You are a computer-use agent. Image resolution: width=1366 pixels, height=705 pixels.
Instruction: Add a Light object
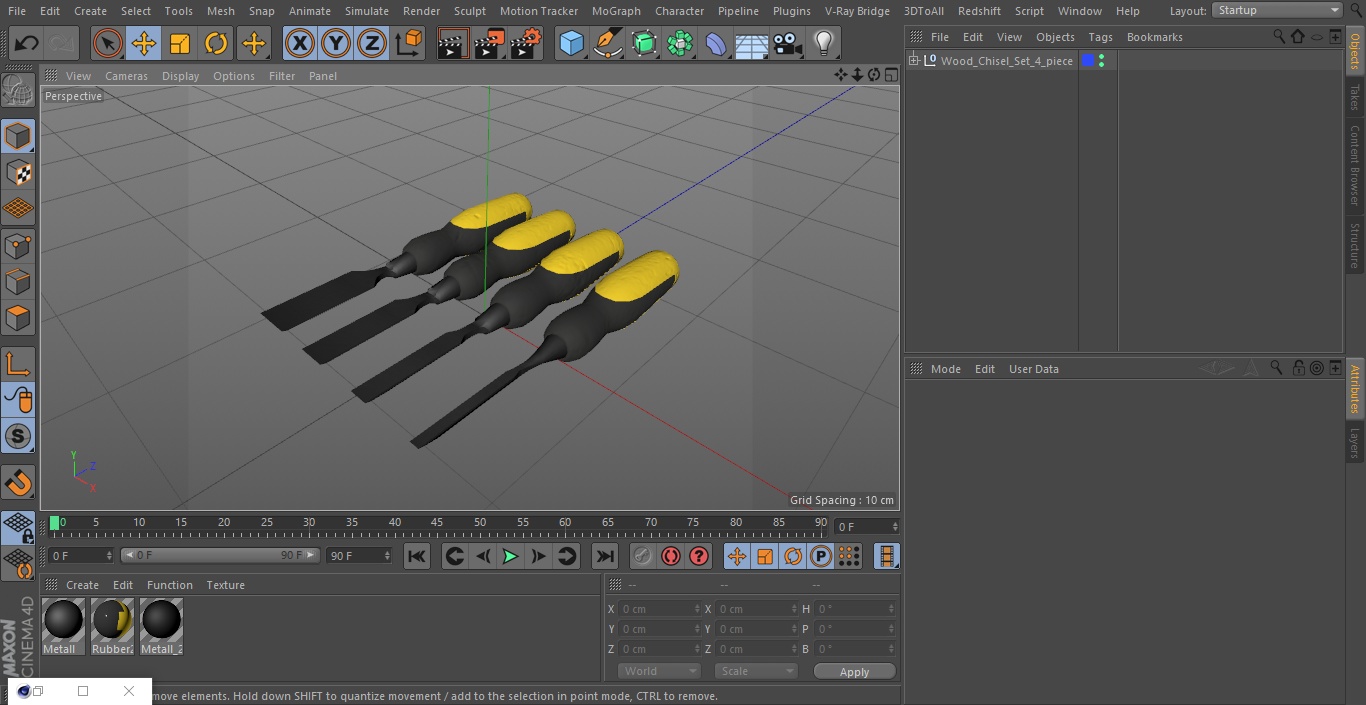(823, 44)
